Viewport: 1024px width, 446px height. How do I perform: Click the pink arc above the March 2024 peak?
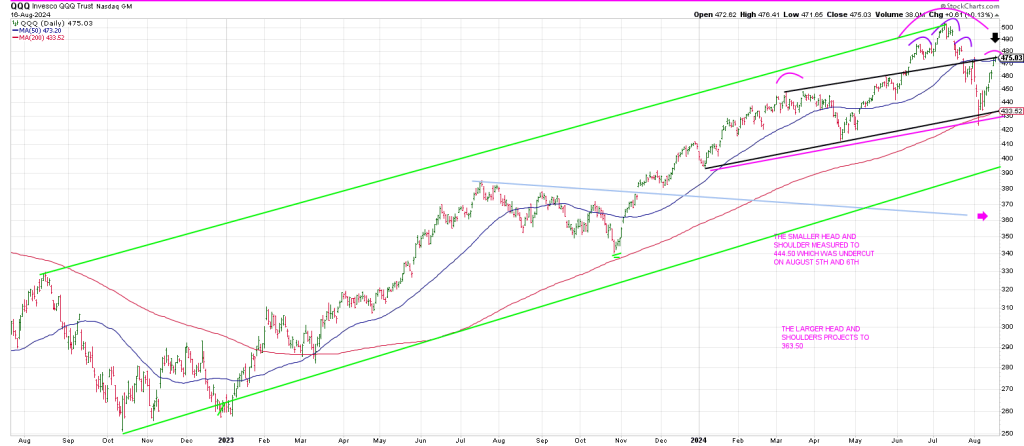(788, 77)
